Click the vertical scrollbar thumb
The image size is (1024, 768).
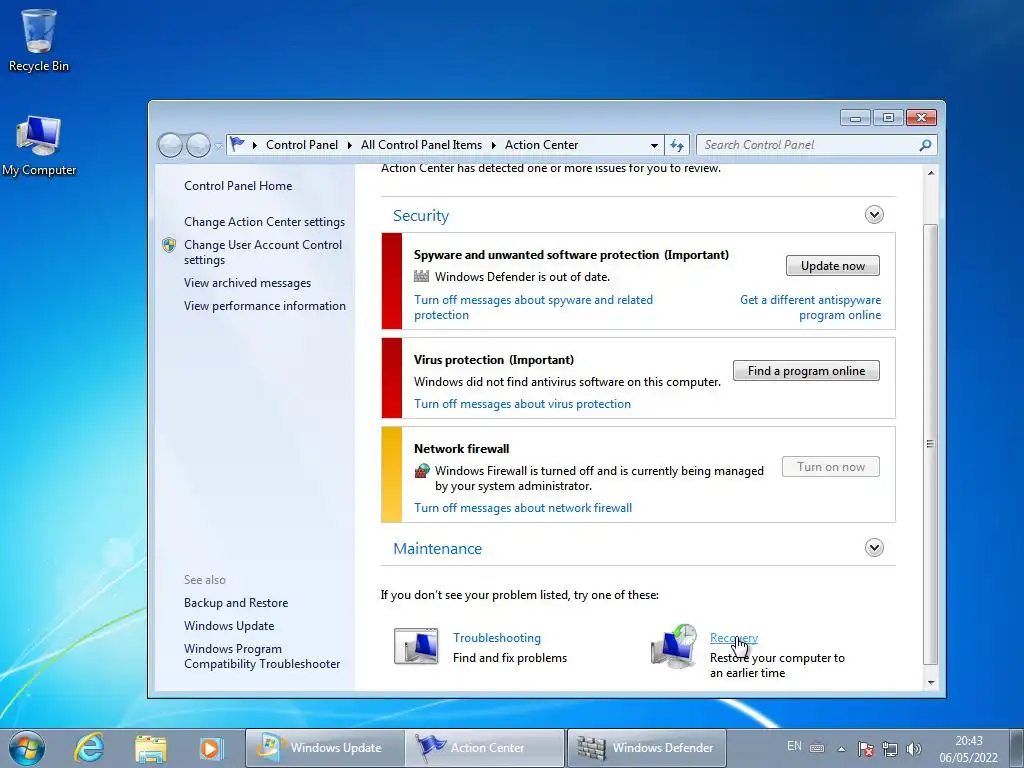931,444
